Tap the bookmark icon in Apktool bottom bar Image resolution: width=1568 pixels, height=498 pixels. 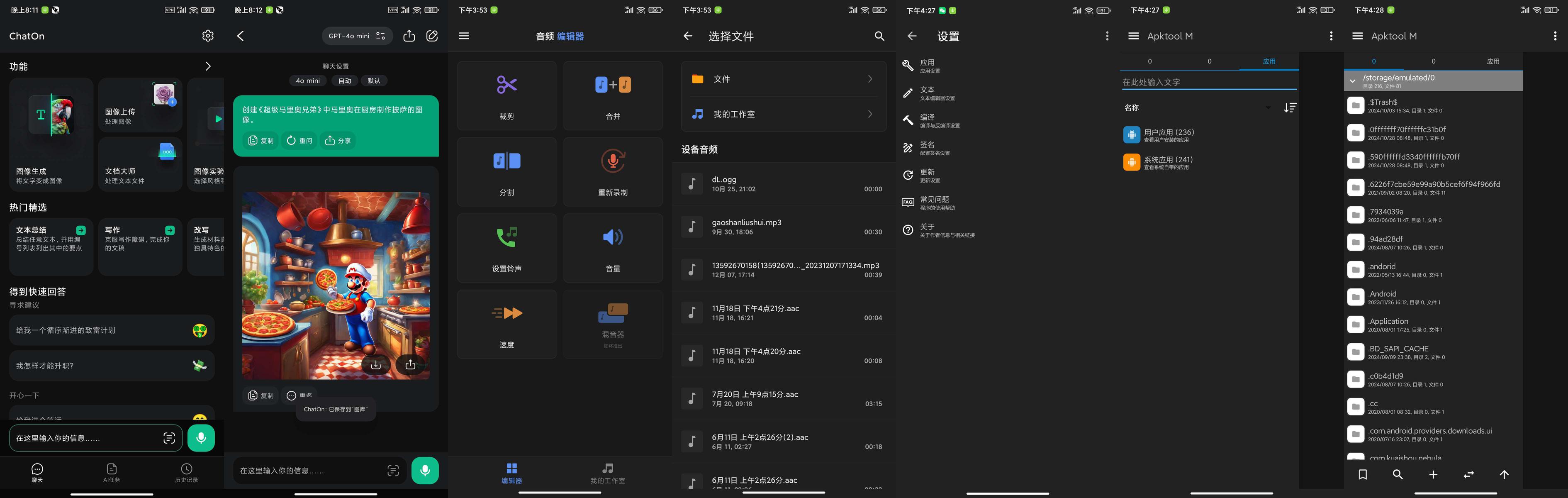pyautogui.click(x=1363, y=474)
